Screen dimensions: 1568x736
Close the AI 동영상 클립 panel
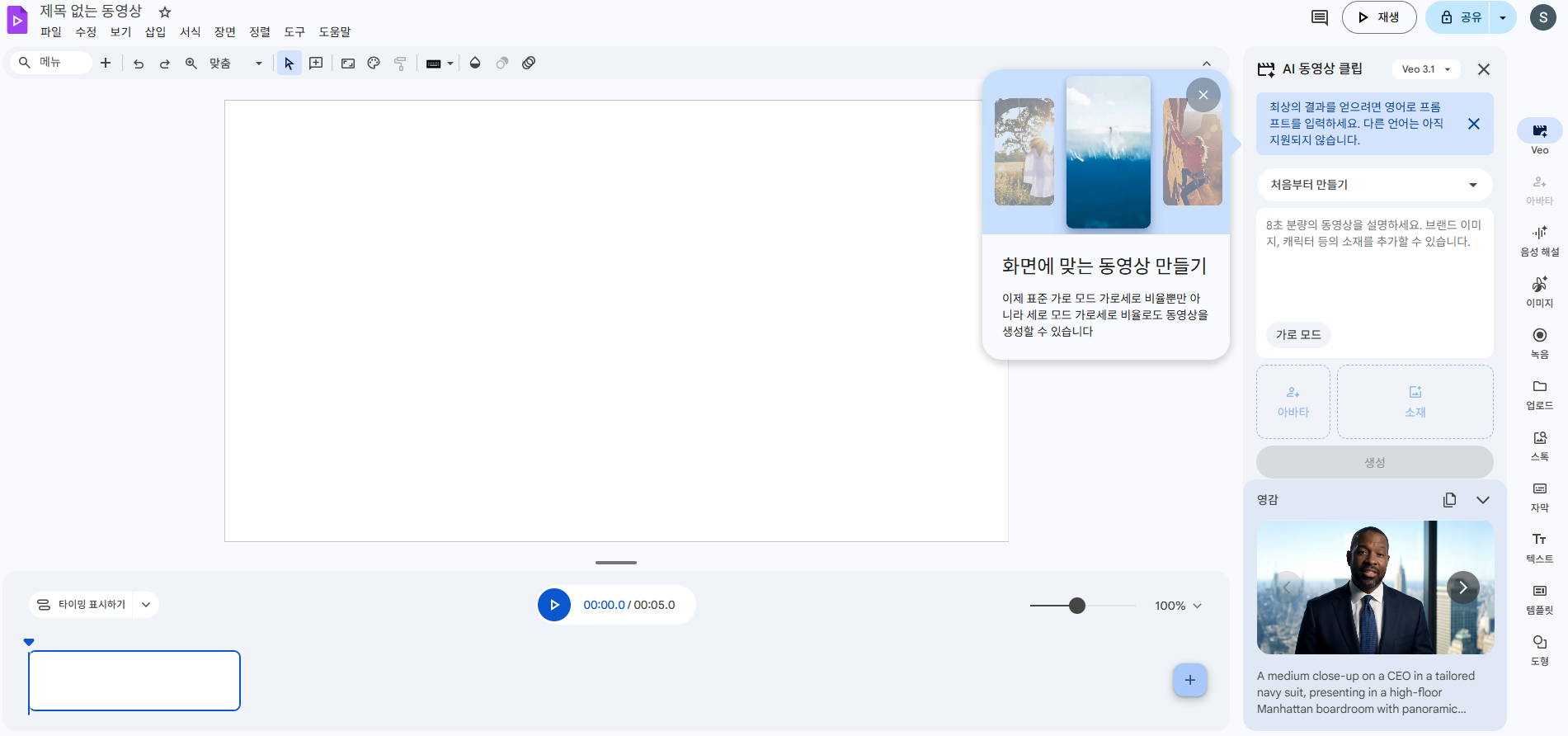click(1484, 69)
